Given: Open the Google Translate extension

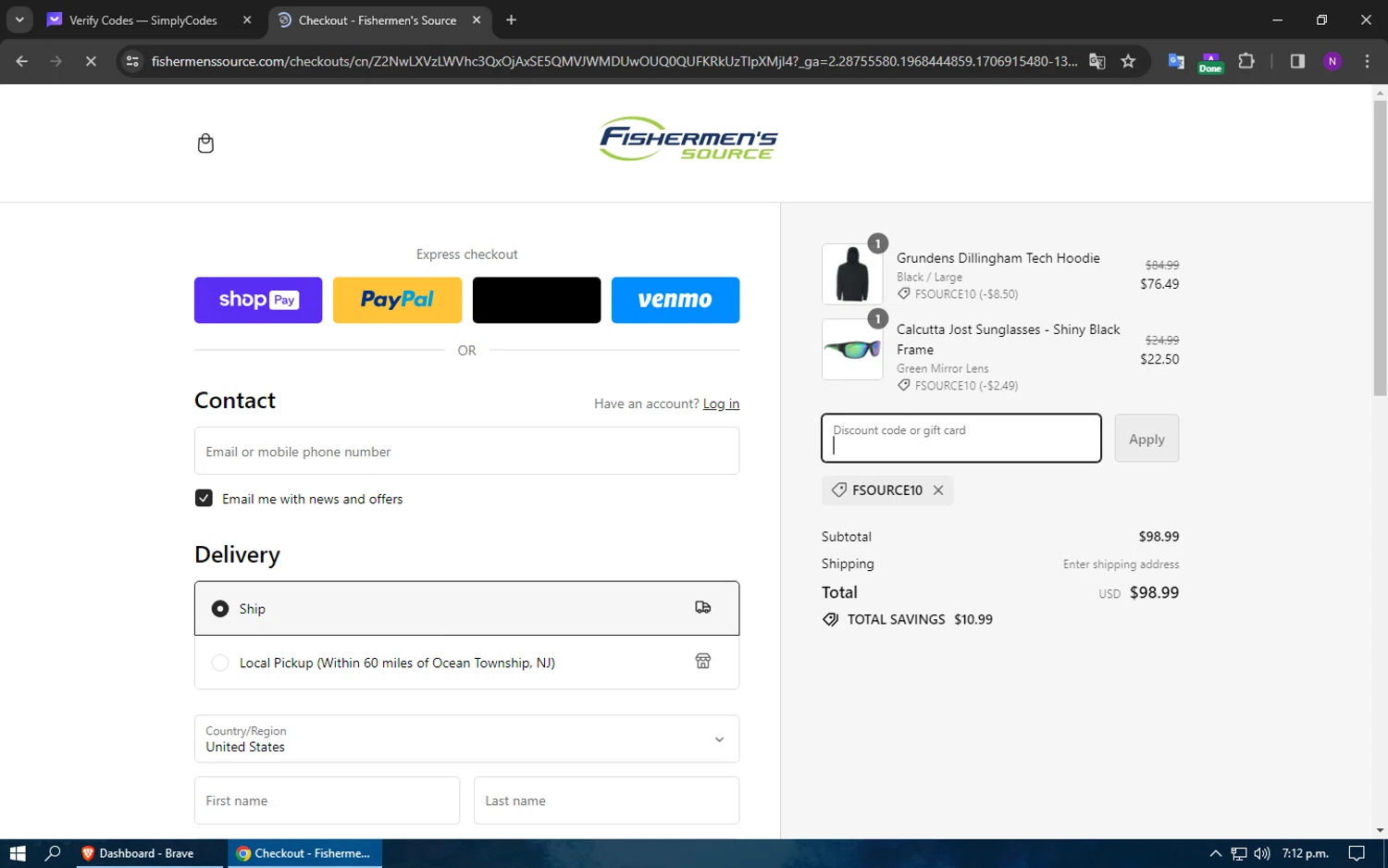Looking at the screenshot, I should pyautogui.click(x=1176, y=61).
